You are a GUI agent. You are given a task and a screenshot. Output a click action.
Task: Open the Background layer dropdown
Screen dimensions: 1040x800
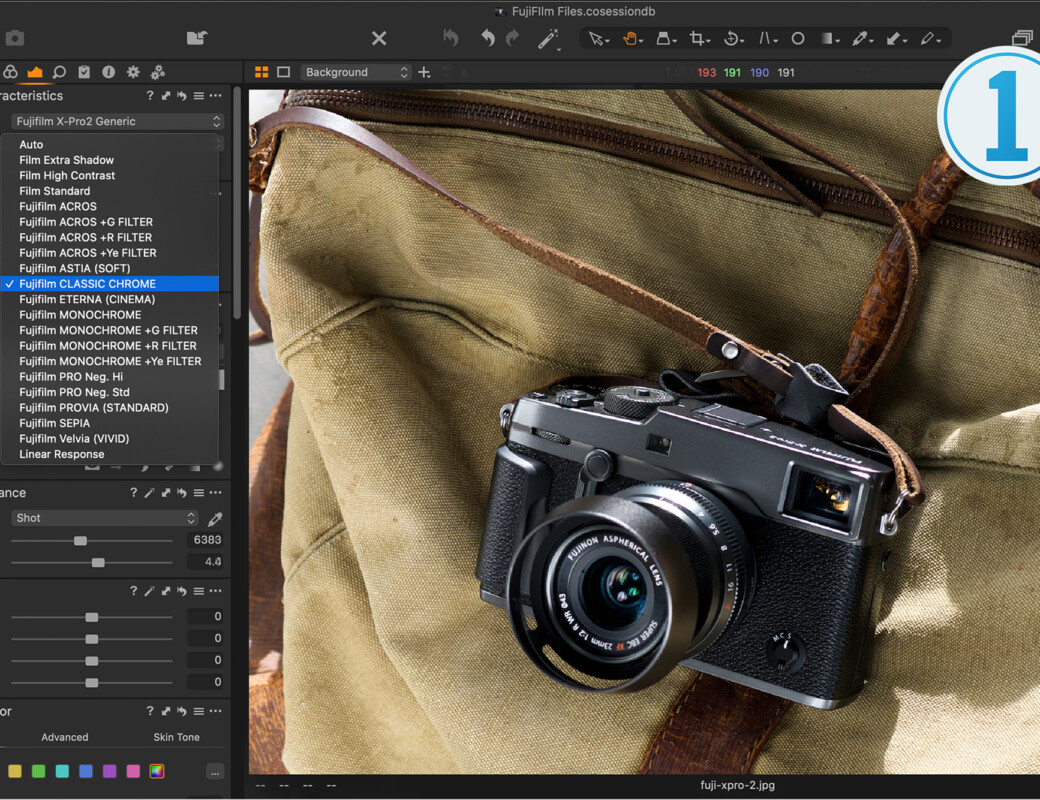pyautogui.click(x=355, y=72)
